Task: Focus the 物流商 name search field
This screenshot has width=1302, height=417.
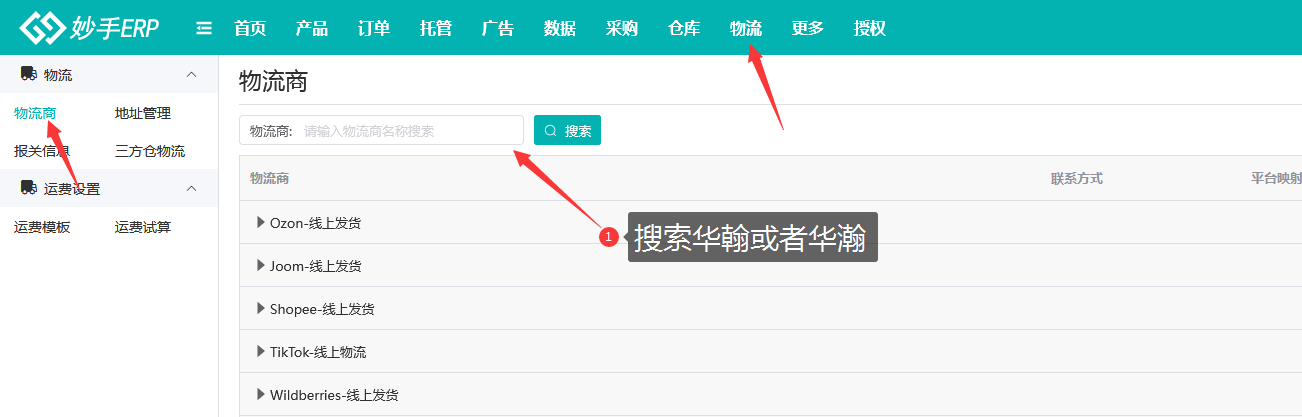Action: click(x=408, y=130)
